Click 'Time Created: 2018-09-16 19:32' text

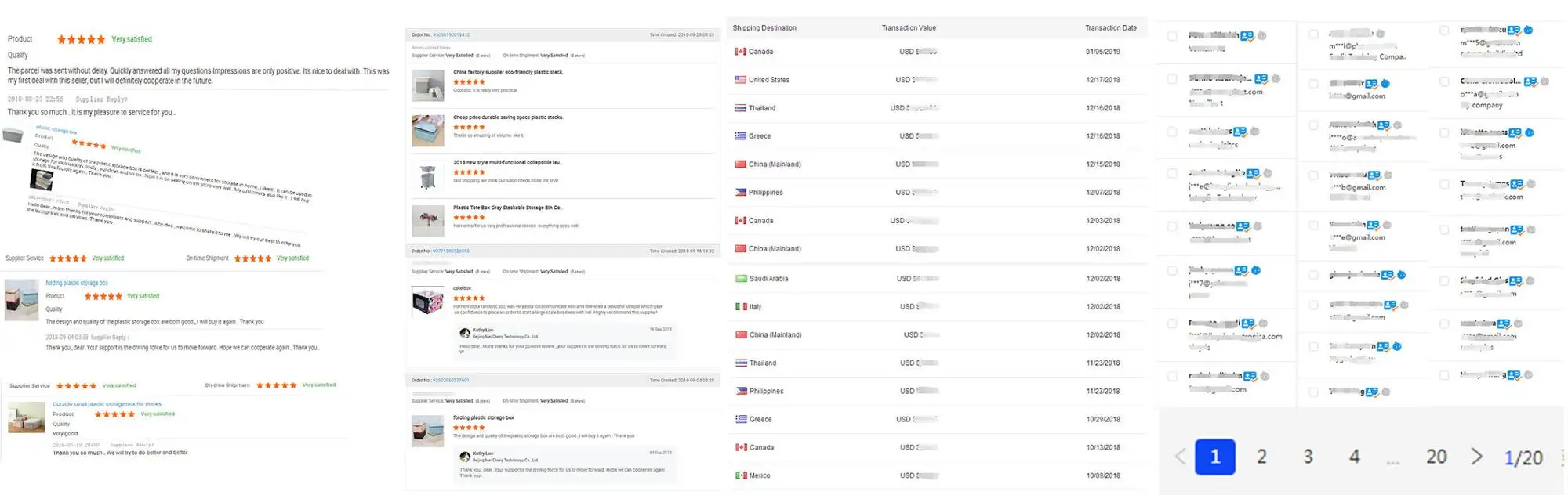681,251
